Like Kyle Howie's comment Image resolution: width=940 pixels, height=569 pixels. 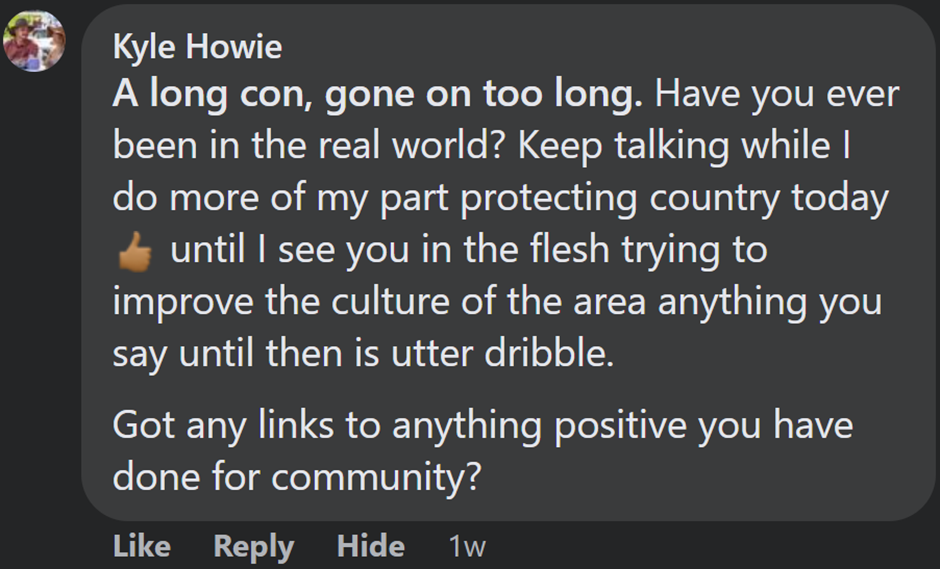click(x=141, y=546)
